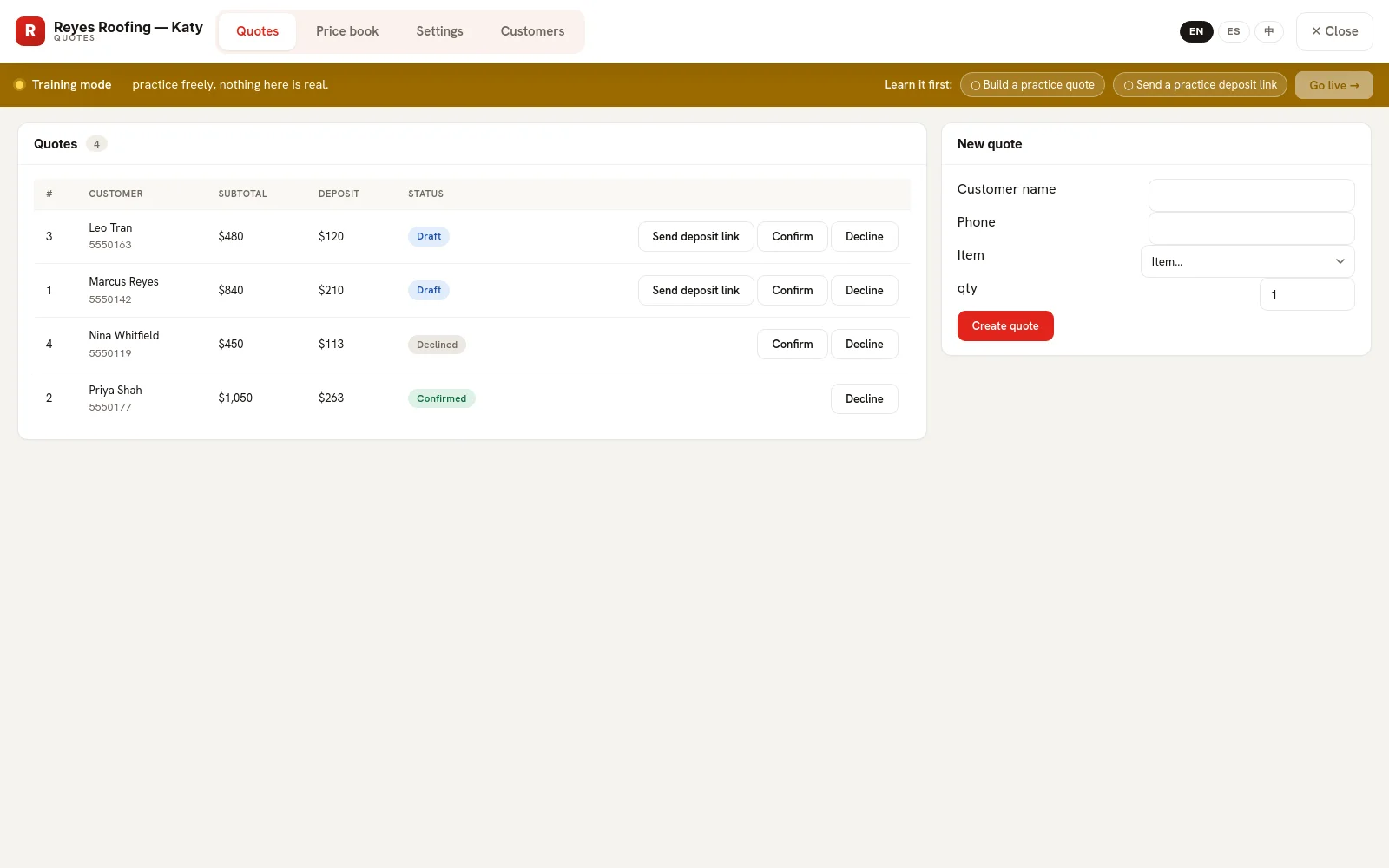The height and width of the screenshot is (868, 1389).
Task: Click the DEPOSIT column header
Action: [339, 194]
